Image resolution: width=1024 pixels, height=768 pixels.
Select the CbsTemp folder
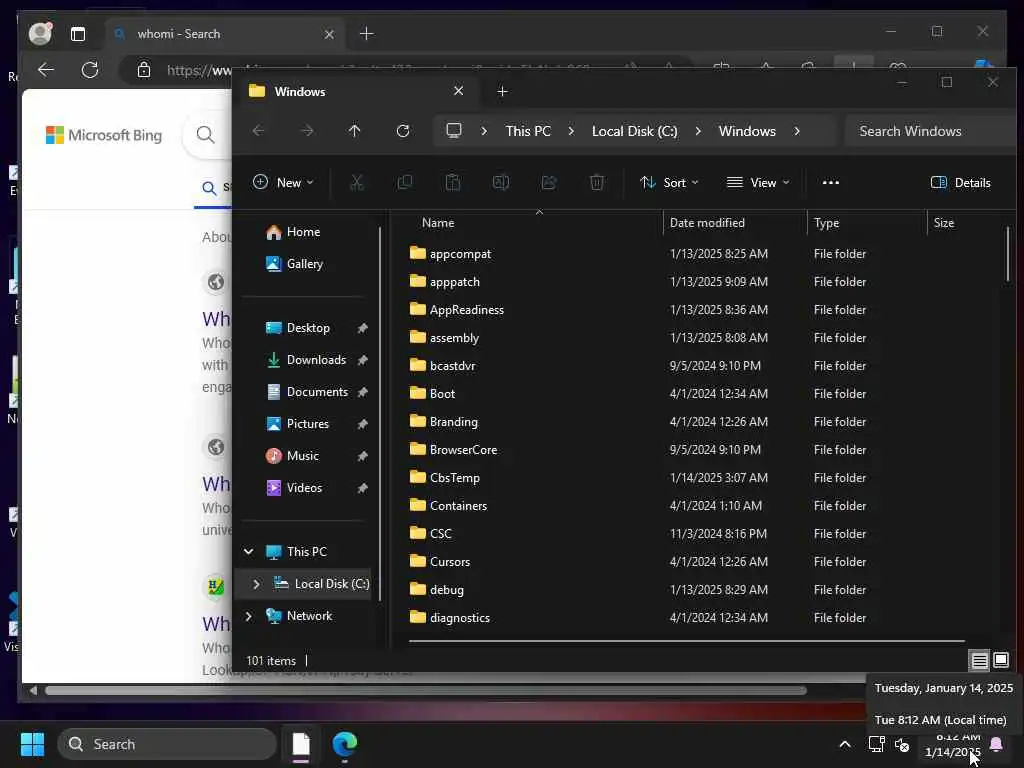tap(455, 478)
